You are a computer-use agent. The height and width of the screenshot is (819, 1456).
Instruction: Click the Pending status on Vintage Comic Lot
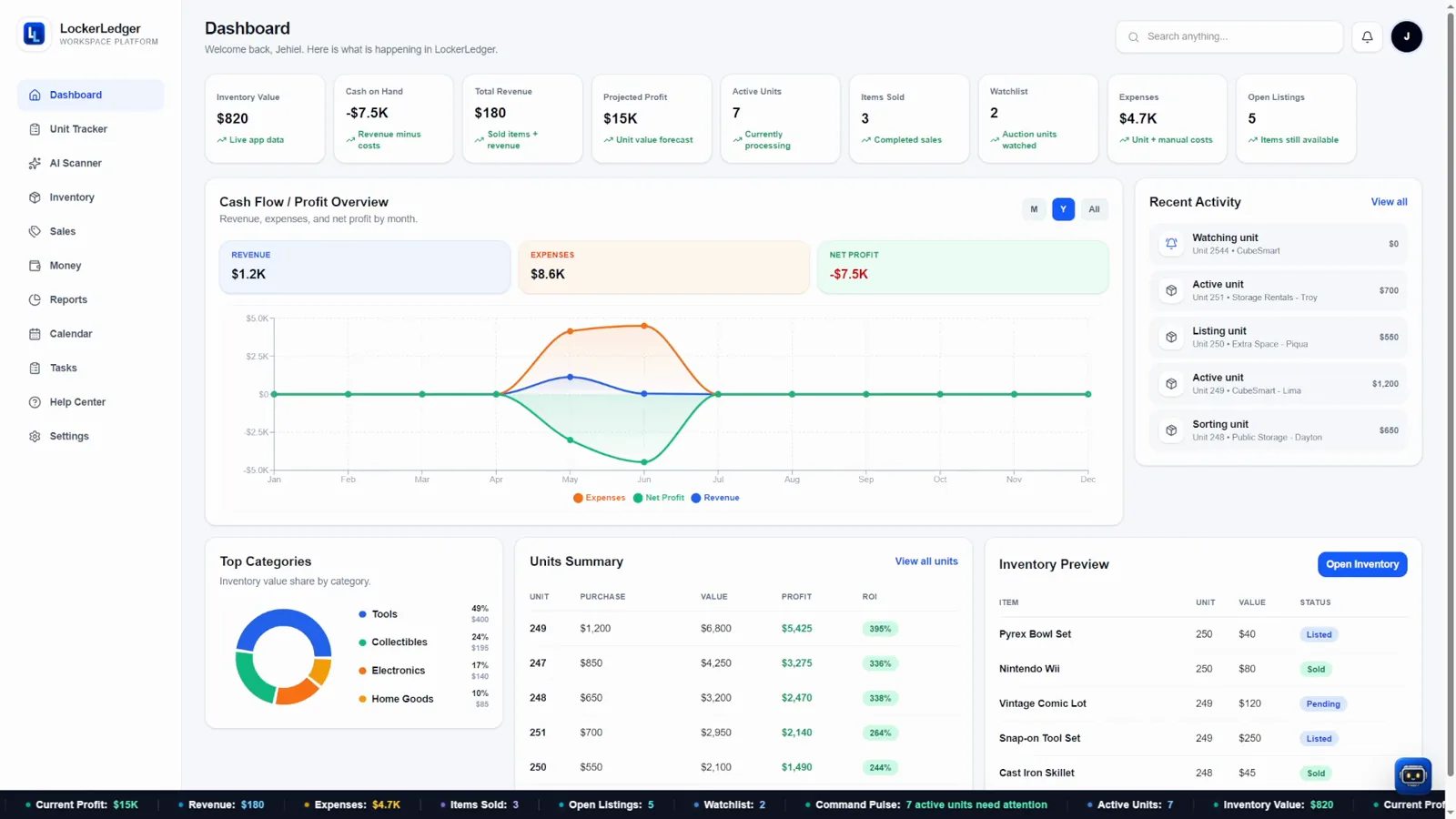pos(1323,703)
